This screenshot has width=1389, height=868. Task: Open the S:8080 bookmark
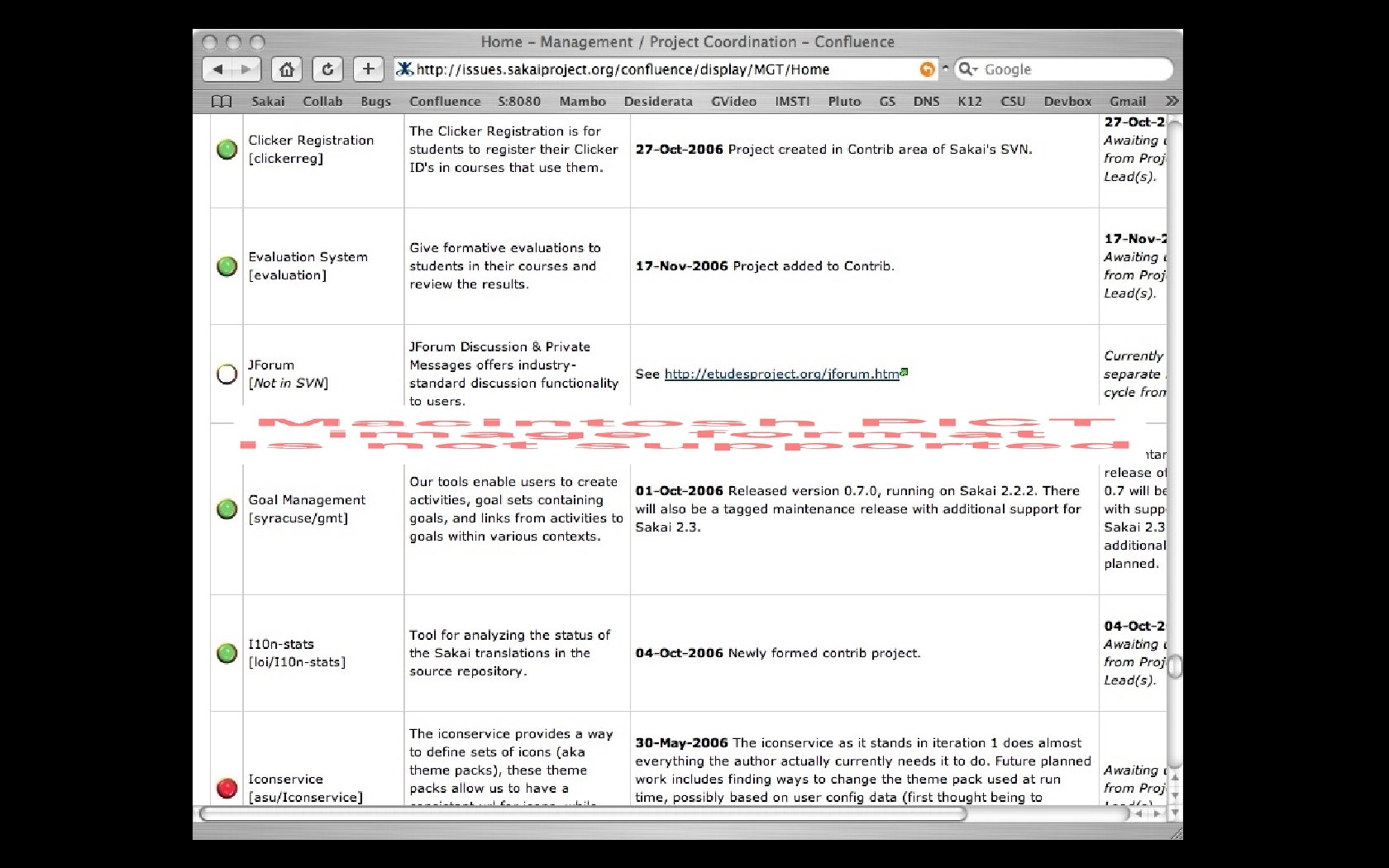pos(519,101)
